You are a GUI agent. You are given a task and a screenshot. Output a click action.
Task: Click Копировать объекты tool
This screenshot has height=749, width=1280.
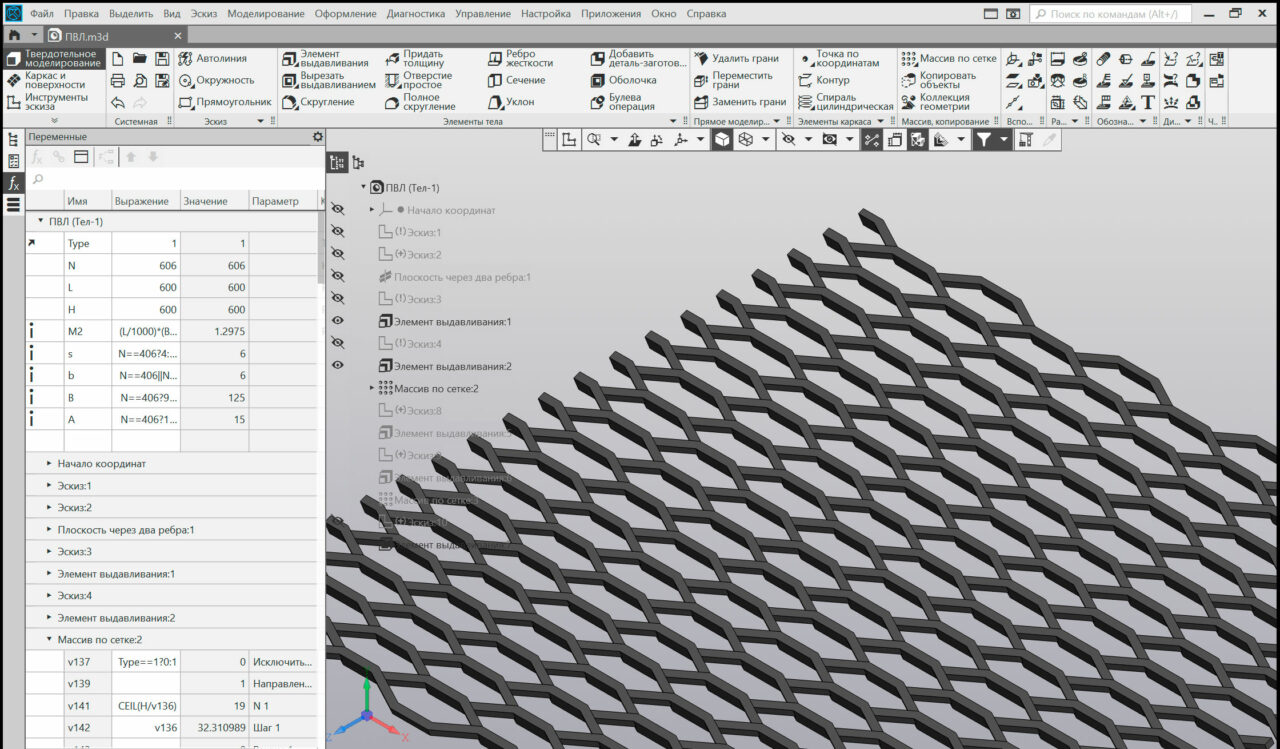(938, 80)
